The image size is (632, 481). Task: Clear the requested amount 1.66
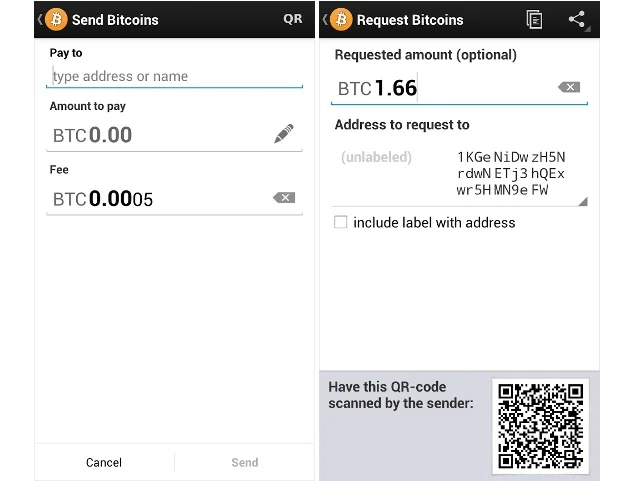coord(569,87)
